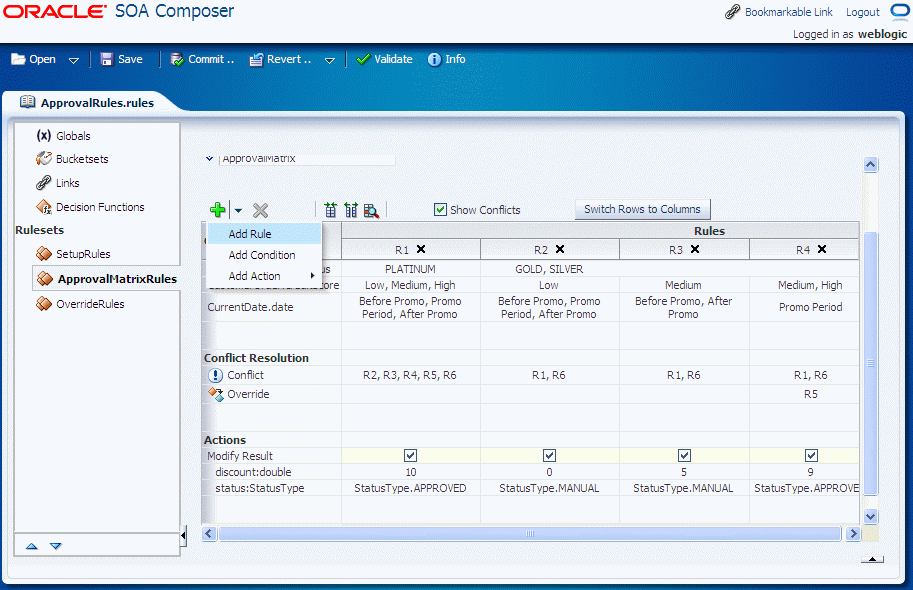Click the Links chain icon
913x590 pixels.
[44, 183]
